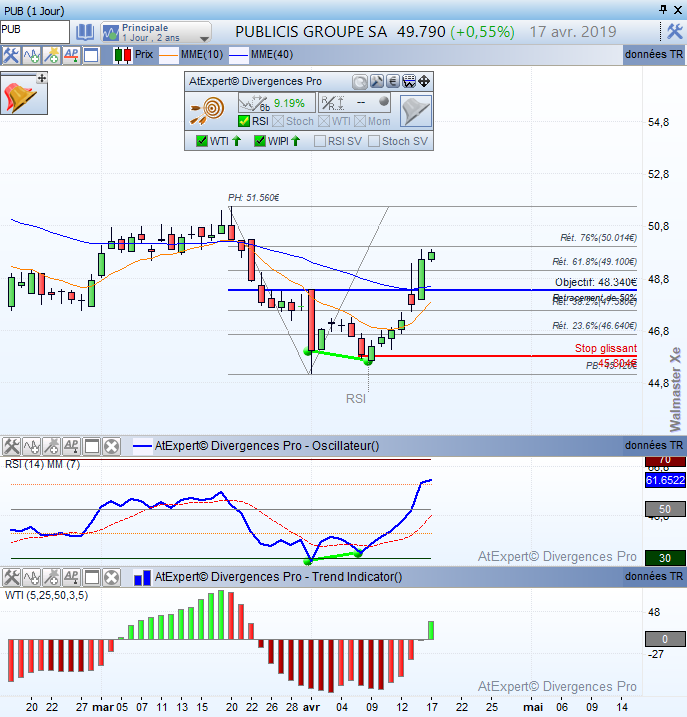Open the tools settings icon at top-right corner

pyautogui.click(x=675, y=31)
